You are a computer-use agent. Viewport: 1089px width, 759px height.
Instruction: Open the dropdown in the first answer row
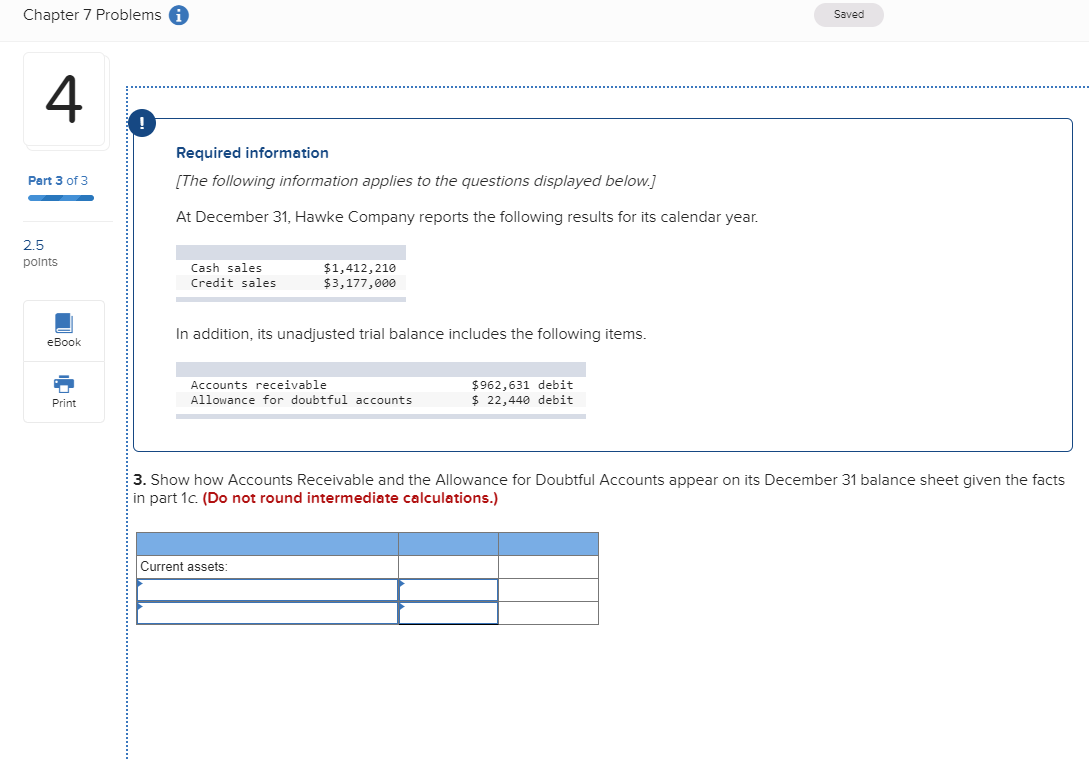265,589
